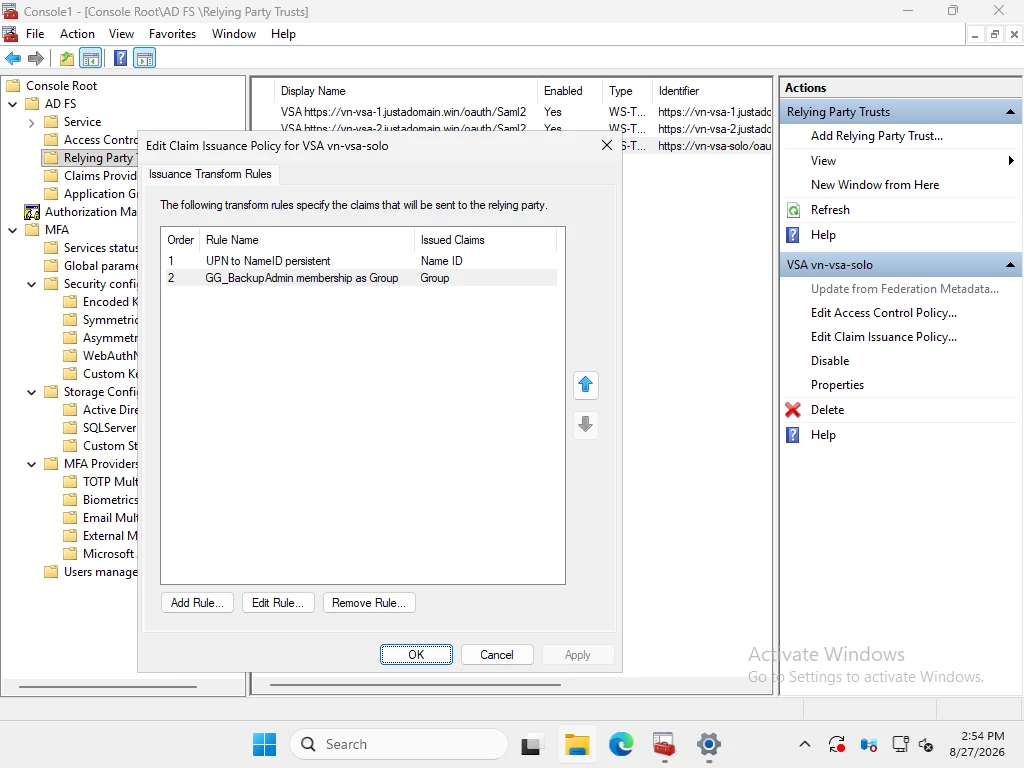This screenshot has width=1024, height=768.
Task: Click the toolbar Help question mark icon
Action: 120,58
